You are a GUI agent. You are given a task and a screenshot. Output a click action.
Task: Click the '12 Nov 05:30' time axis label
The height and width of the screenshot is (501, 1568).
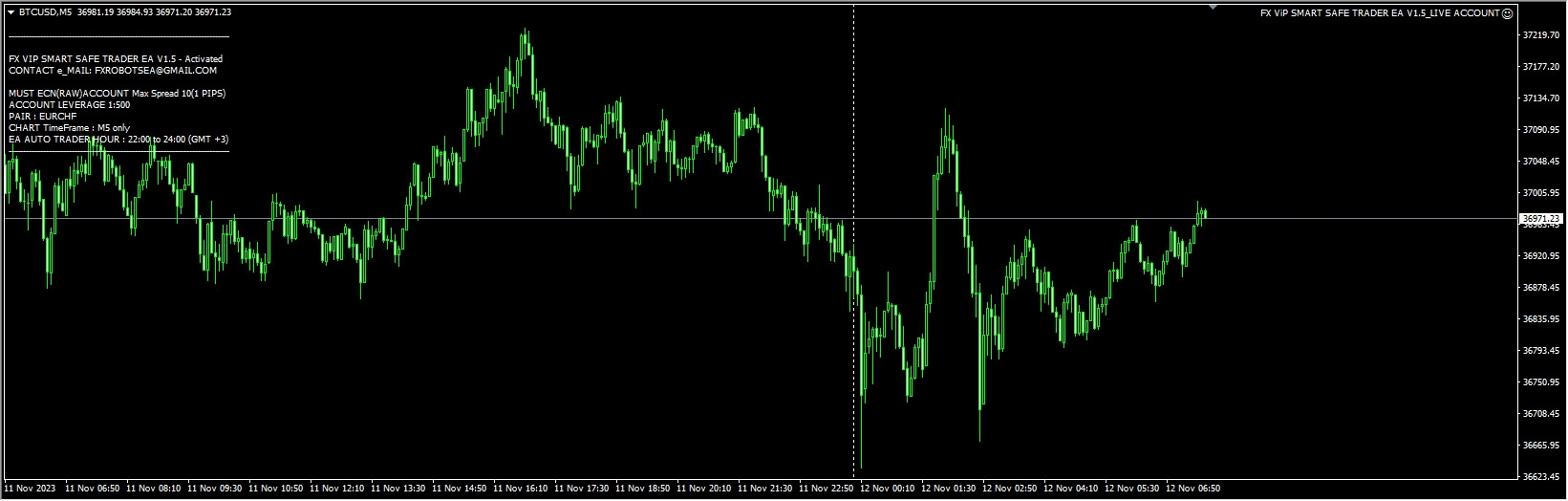[1132, 489]
